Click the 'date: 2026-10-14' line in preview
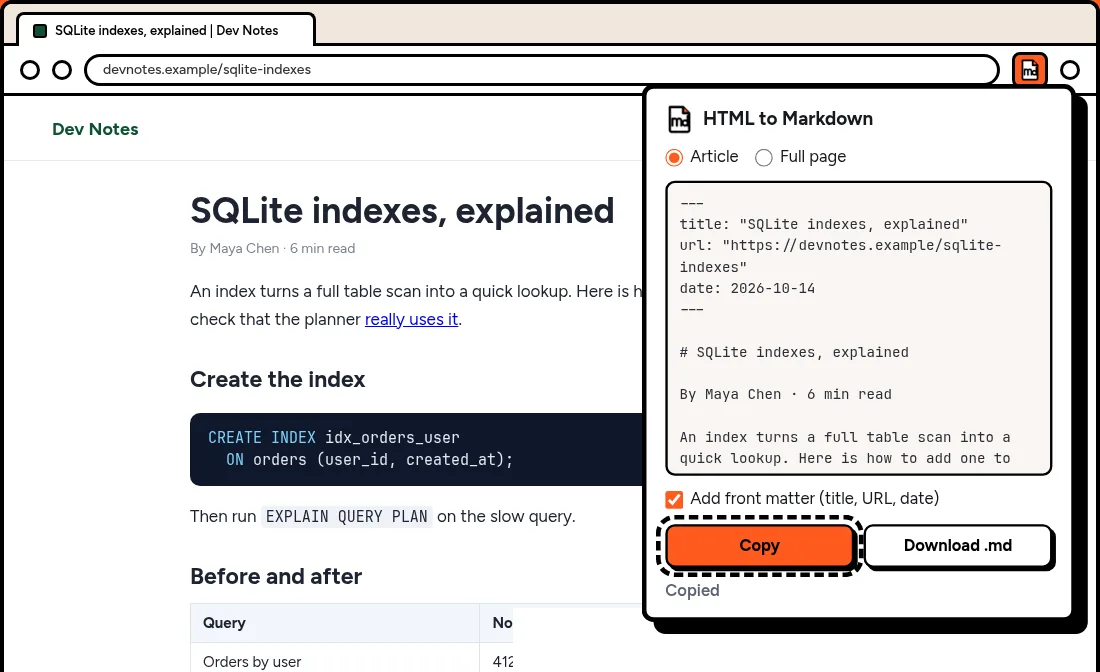 747,288
